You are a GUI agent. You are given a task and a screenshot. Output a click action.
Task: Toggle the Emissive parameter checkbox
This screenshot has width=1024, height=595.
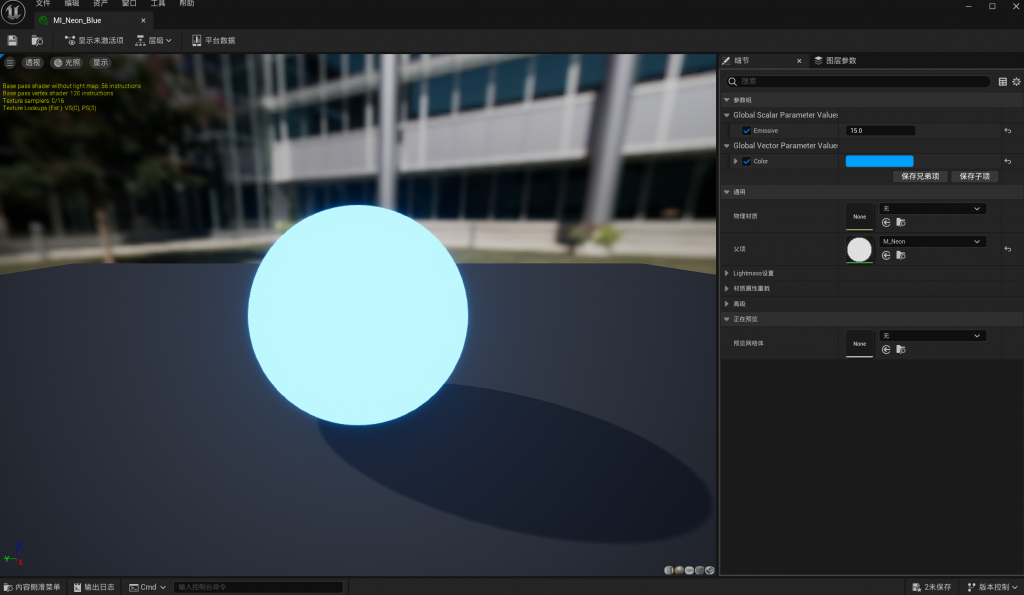tap(746, 131)
